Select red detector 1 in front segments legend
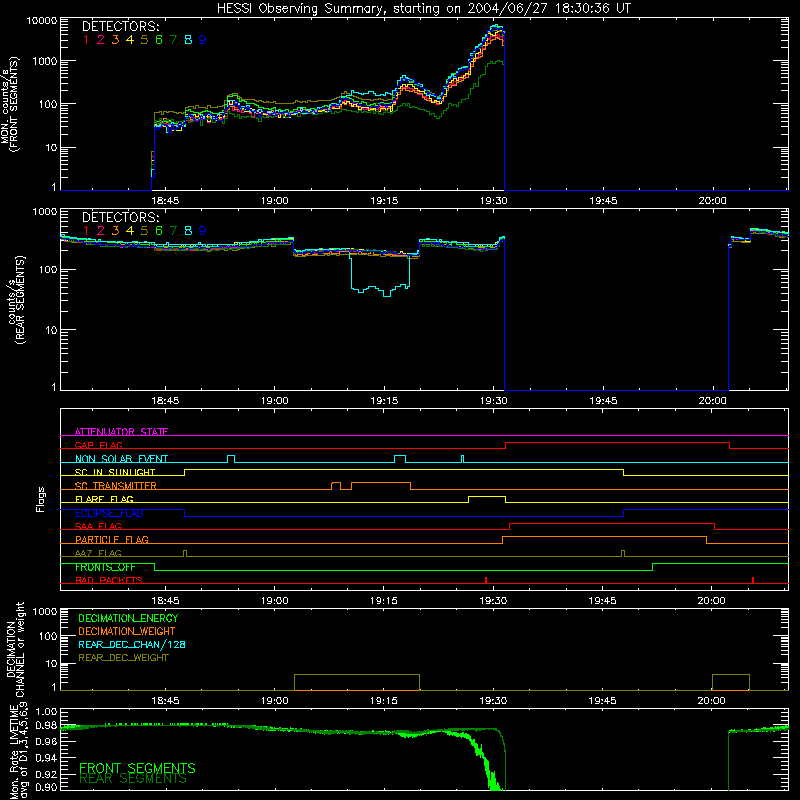Screen dimensions: 800x800 pos(86,40)
